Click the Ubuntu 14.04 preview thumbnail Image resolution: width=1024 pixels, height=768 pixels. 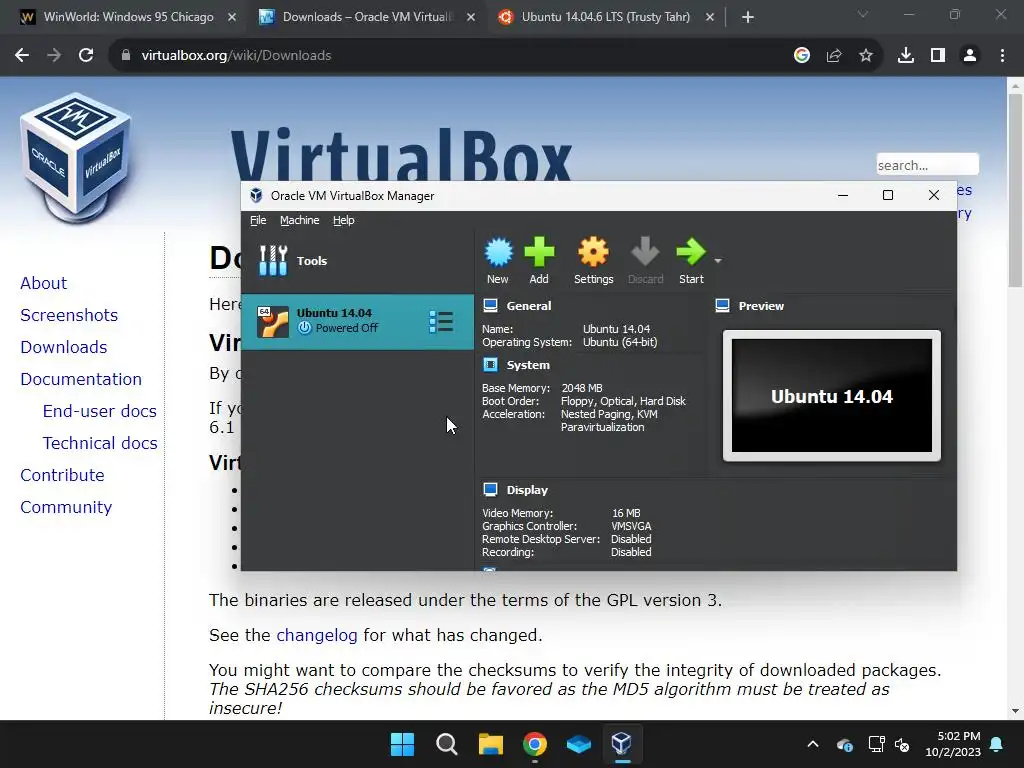point(831,396)
